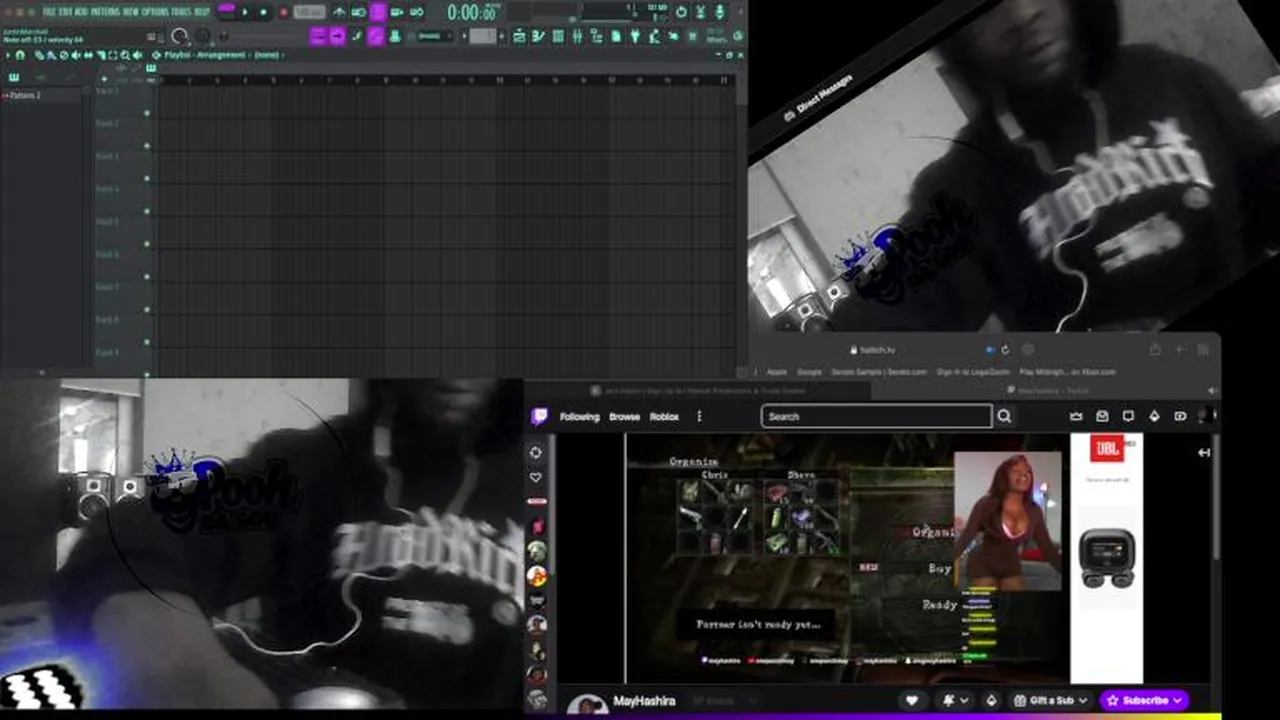This screenshot has width=1280, height=720.
Task: Reload the page in Safari
Action: [1005, 350]
